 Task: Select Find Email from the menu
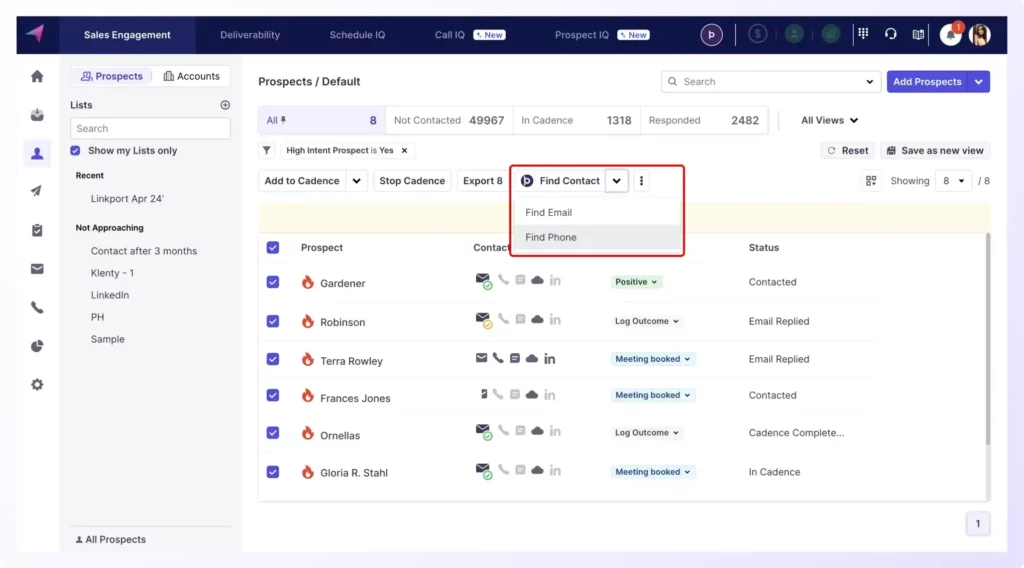(x=597, y=212)
